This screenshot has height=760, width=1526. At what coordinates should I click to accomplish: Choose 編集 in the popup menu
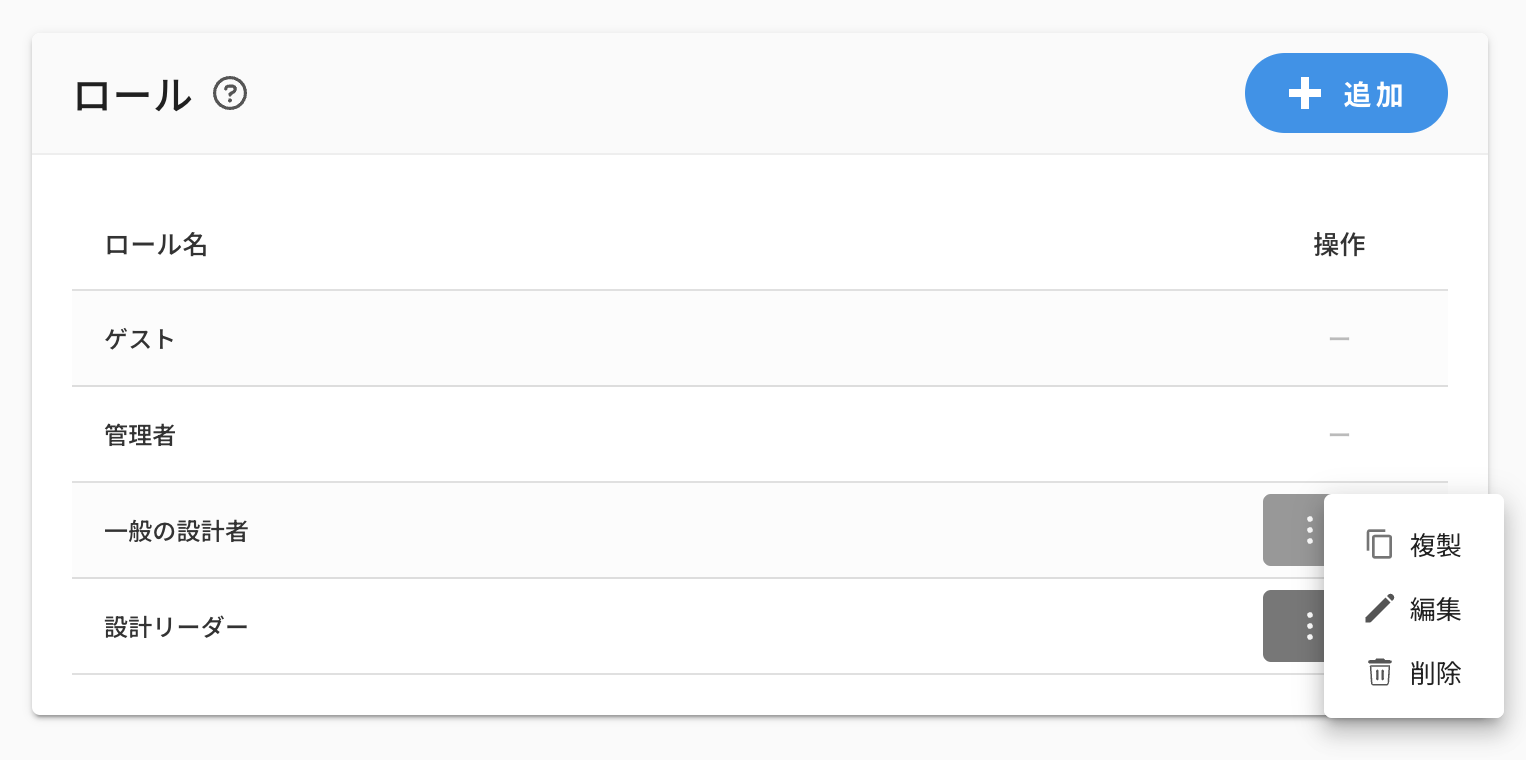tap(1435, 609)
